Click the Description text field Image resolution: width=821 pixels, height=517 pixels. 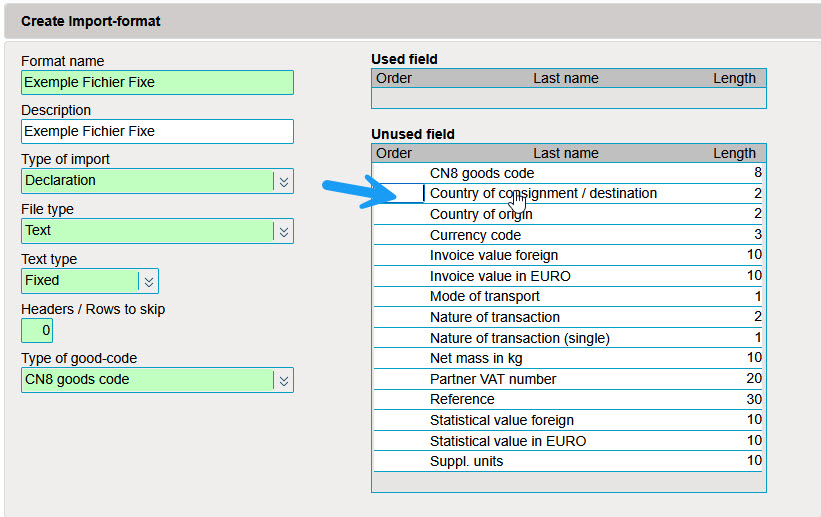(x=157, y=131)
